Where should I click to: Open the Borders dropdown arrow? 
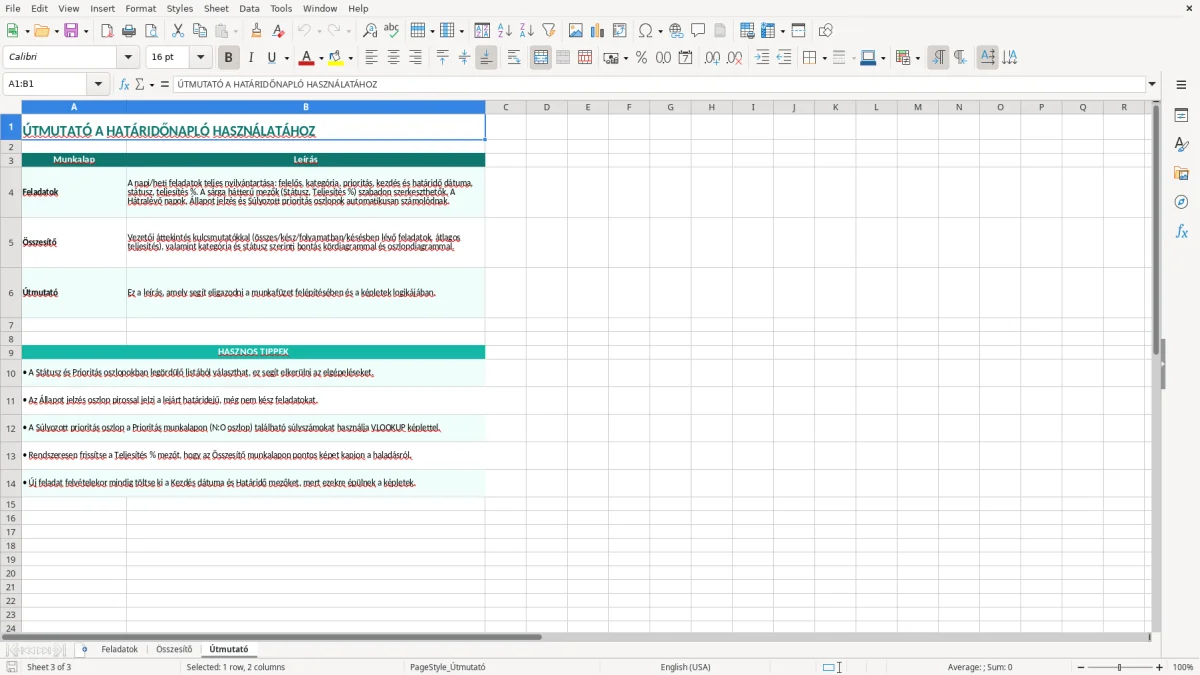pyautogui.click(x=823, y=58)
